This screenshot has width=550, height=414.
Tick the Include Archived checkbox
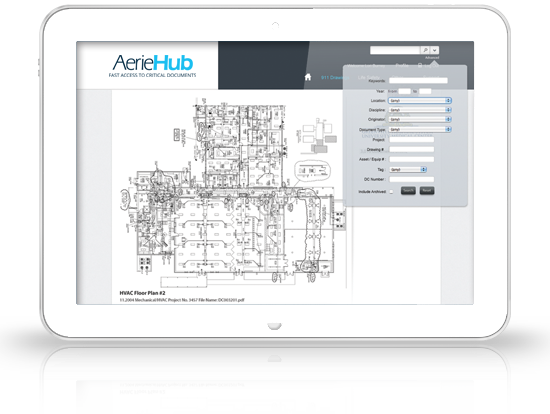(x=391, y=192)
